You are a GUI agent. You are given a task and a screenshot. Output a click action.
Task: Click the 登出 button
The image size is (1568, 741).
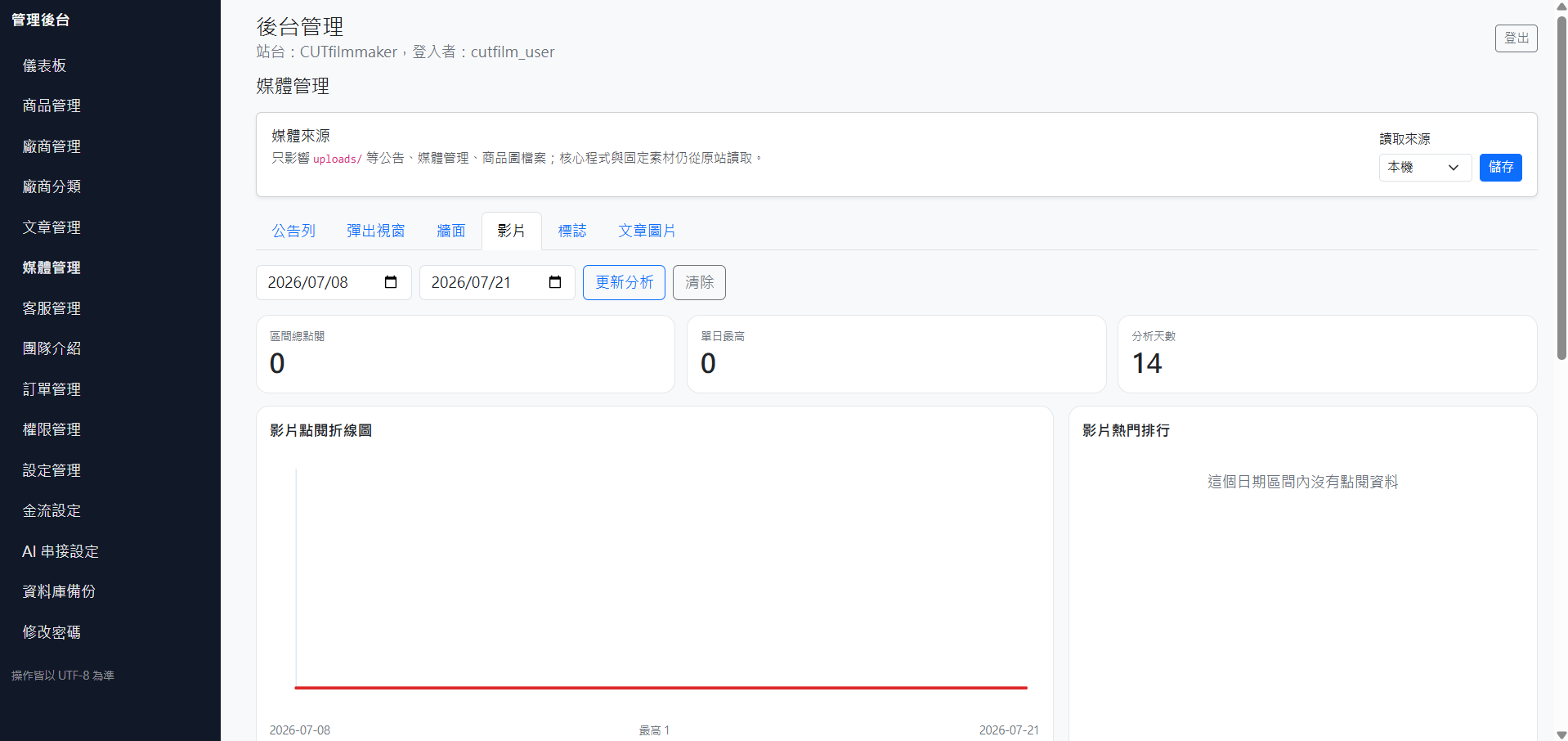[x=1516, y=38]
